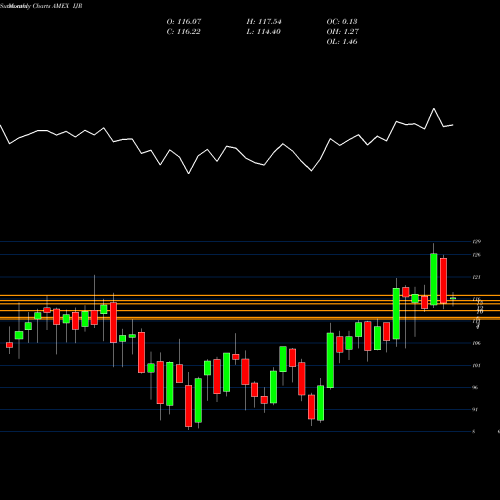Click the open price value O: 116.07

click(x=184, y=22)
